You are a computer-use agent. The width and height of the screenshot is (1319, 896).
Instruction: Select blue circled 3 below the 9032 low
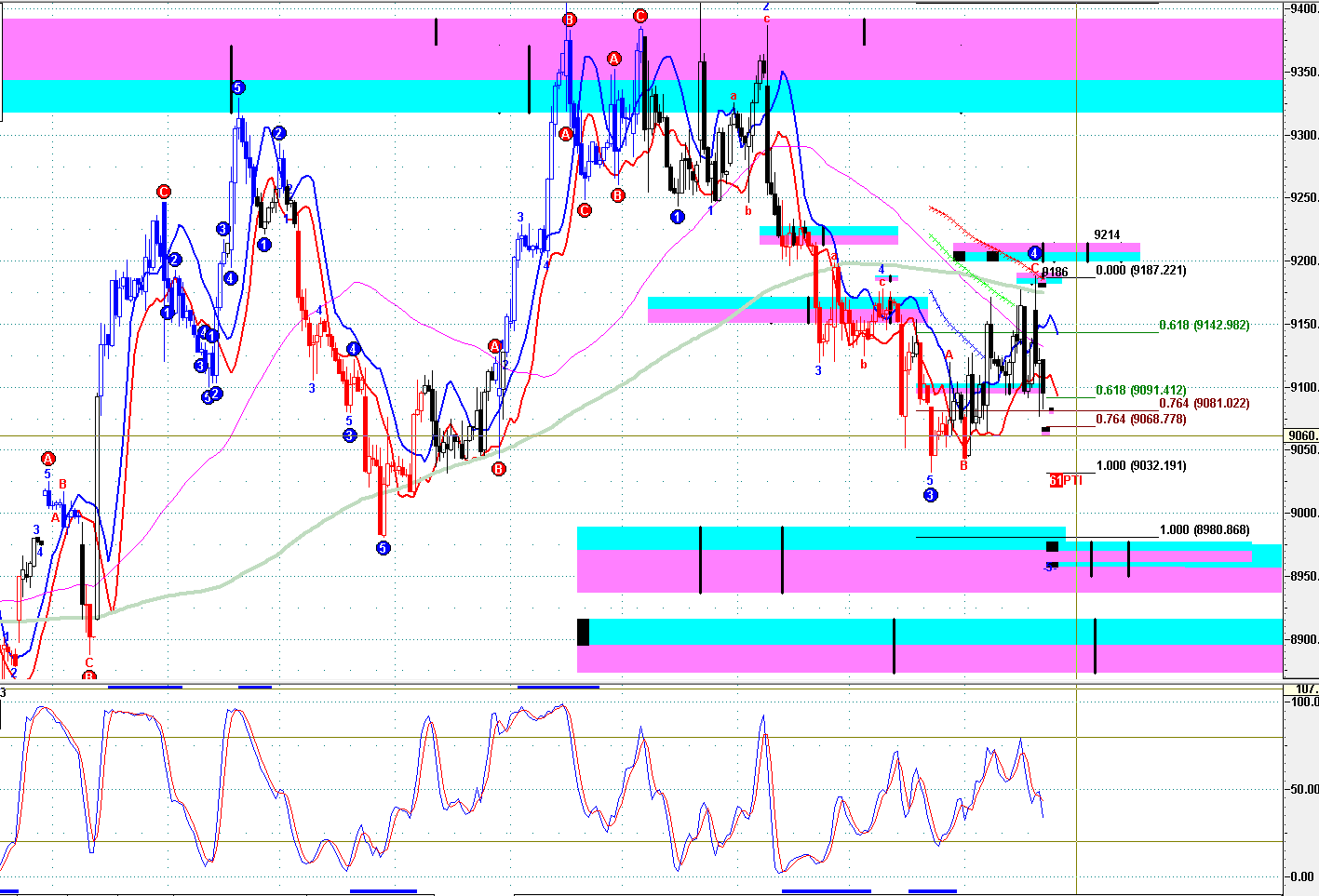tap(930, 495)
